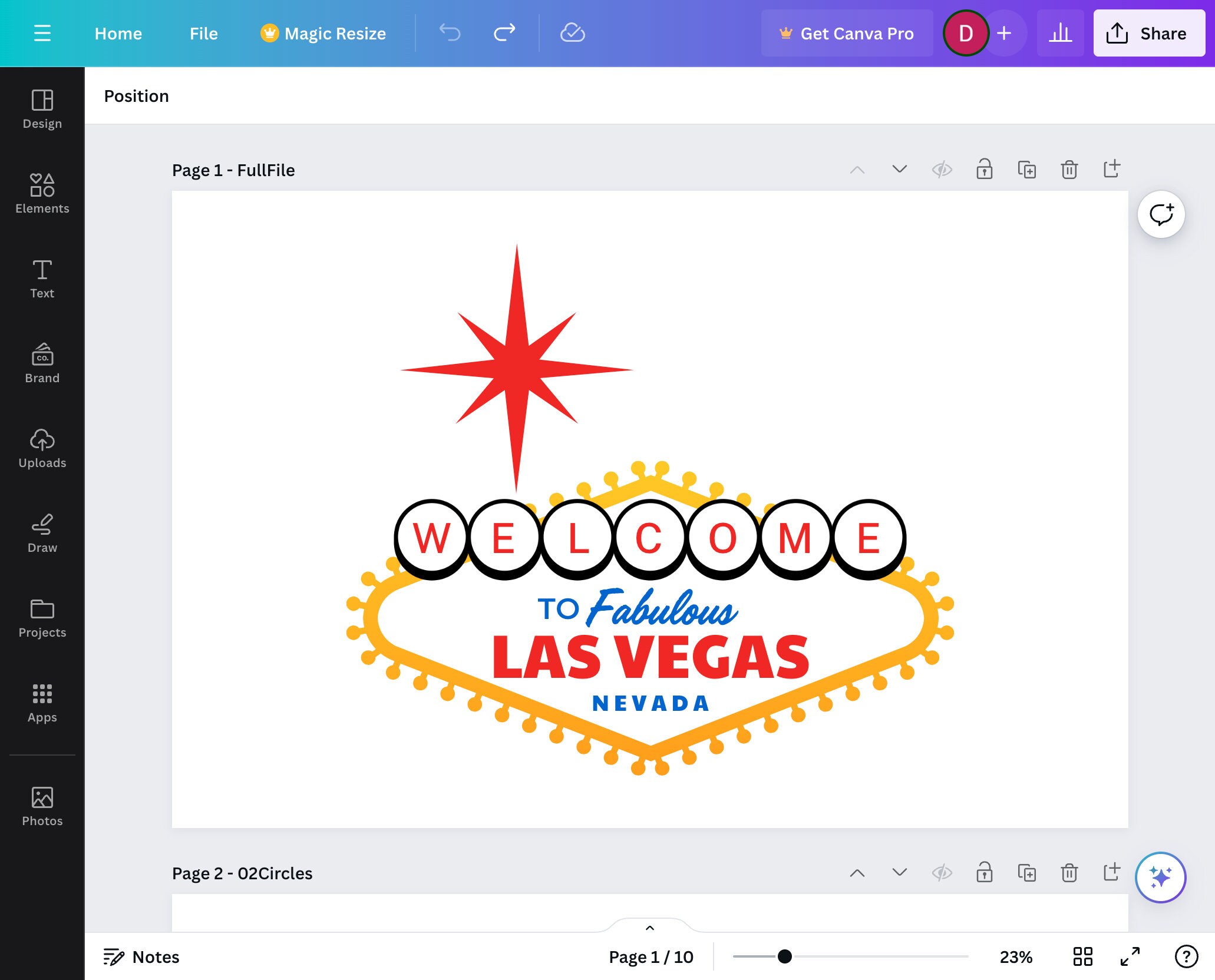Adjust the zoom slider

(784, 956)
